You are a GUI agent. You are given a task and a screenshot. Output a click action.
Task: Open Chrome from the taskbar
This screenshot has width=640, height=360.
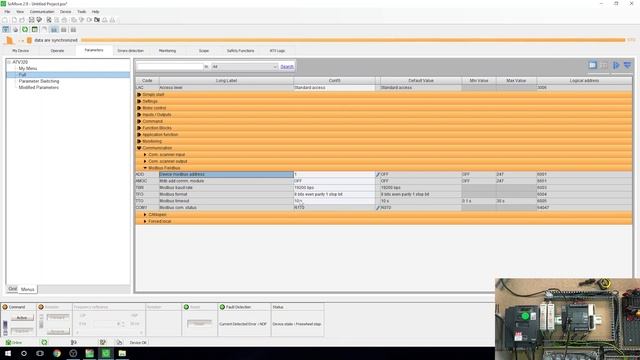click(x=57, y=353)
